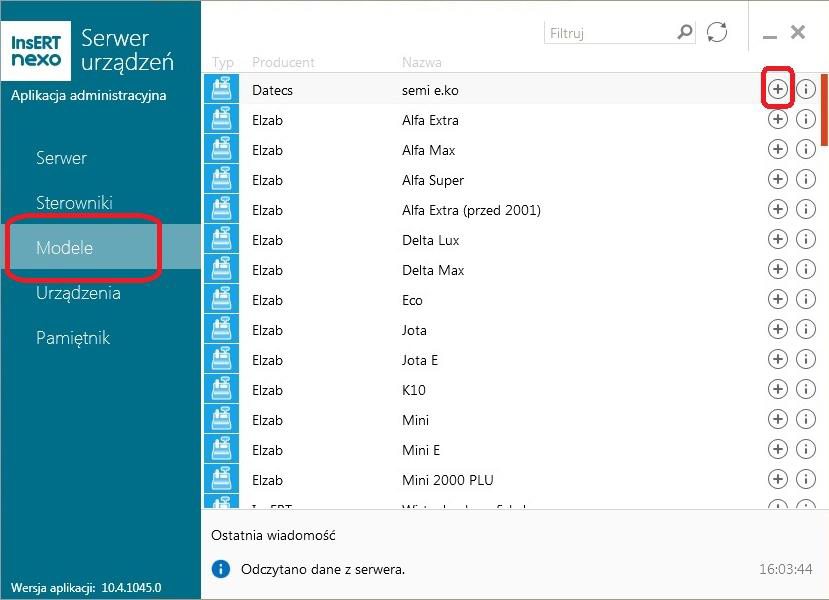Click device type icon for Elzab Eco
Viewport: 829px width, 600px height.
221,300
